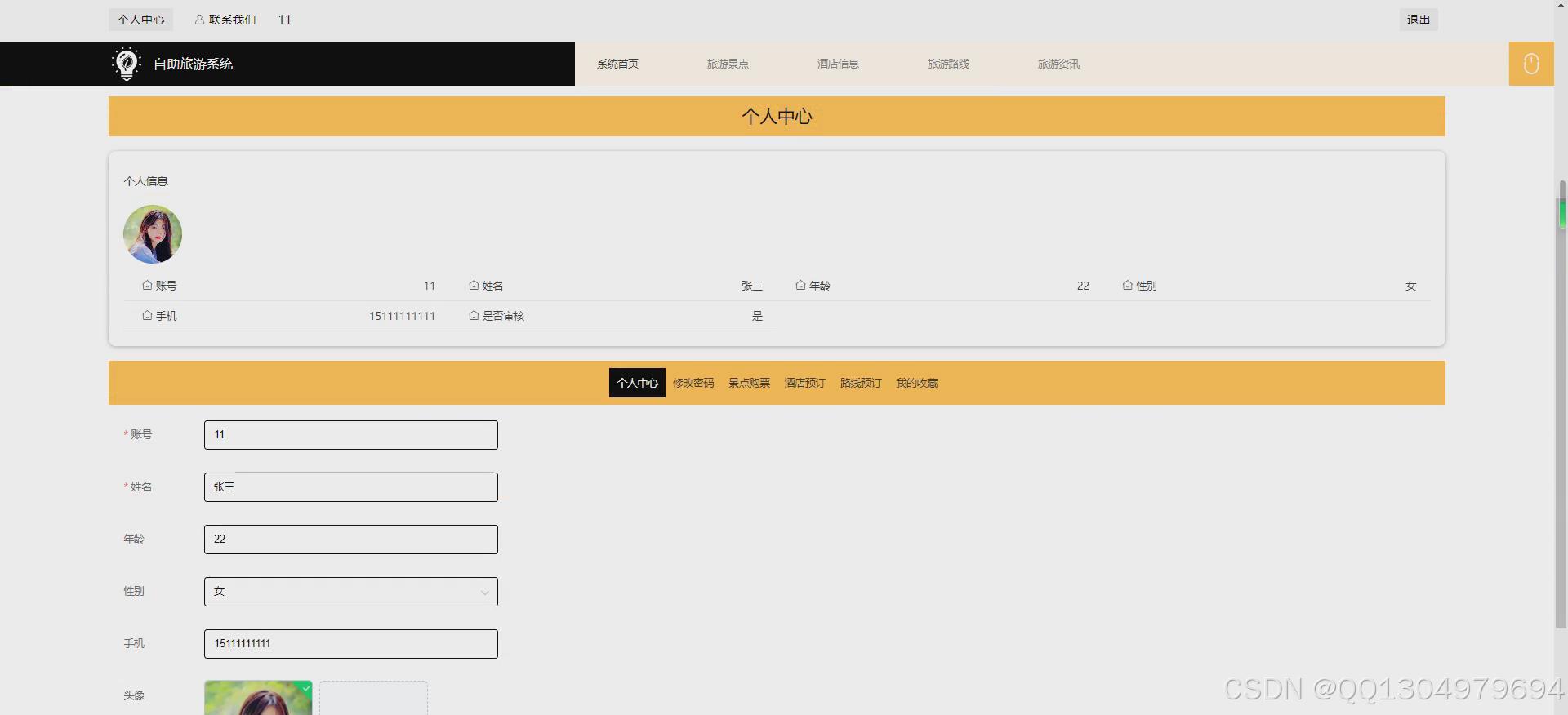Open 旅游景点 navigation item
This screenshot has width=1568, height=715.
pos(728,64)
